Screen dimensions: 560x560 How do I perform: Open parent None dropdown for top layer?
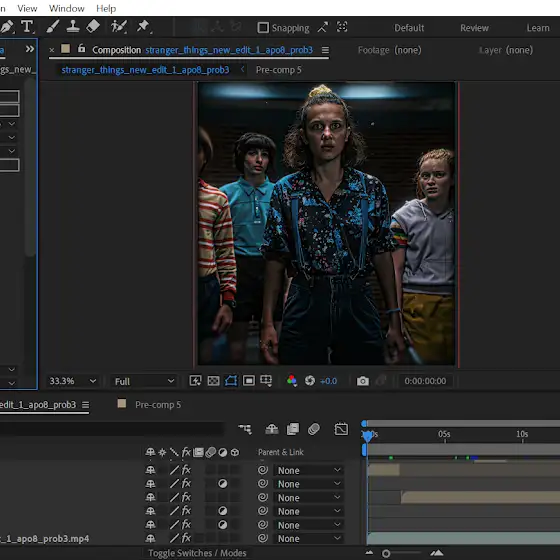point(309,470)
